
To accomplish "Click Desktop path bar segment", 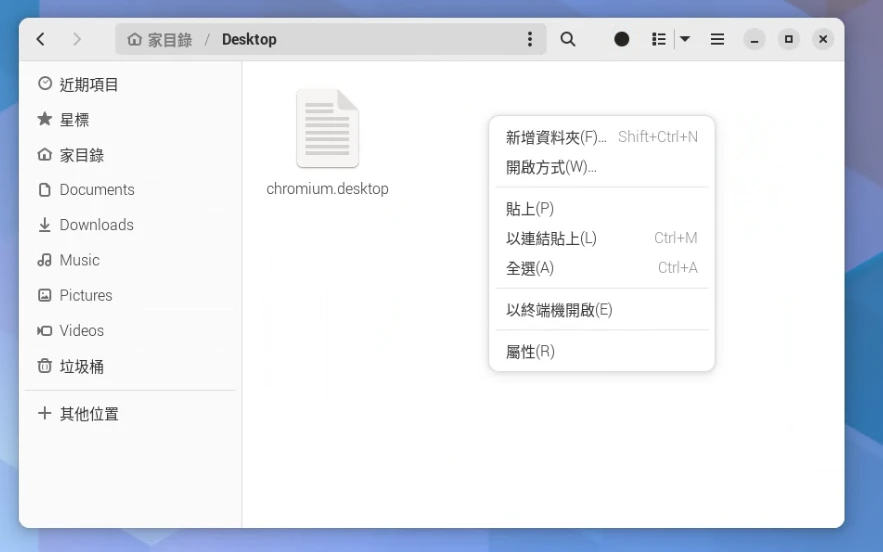I will (x=249, y=39).
